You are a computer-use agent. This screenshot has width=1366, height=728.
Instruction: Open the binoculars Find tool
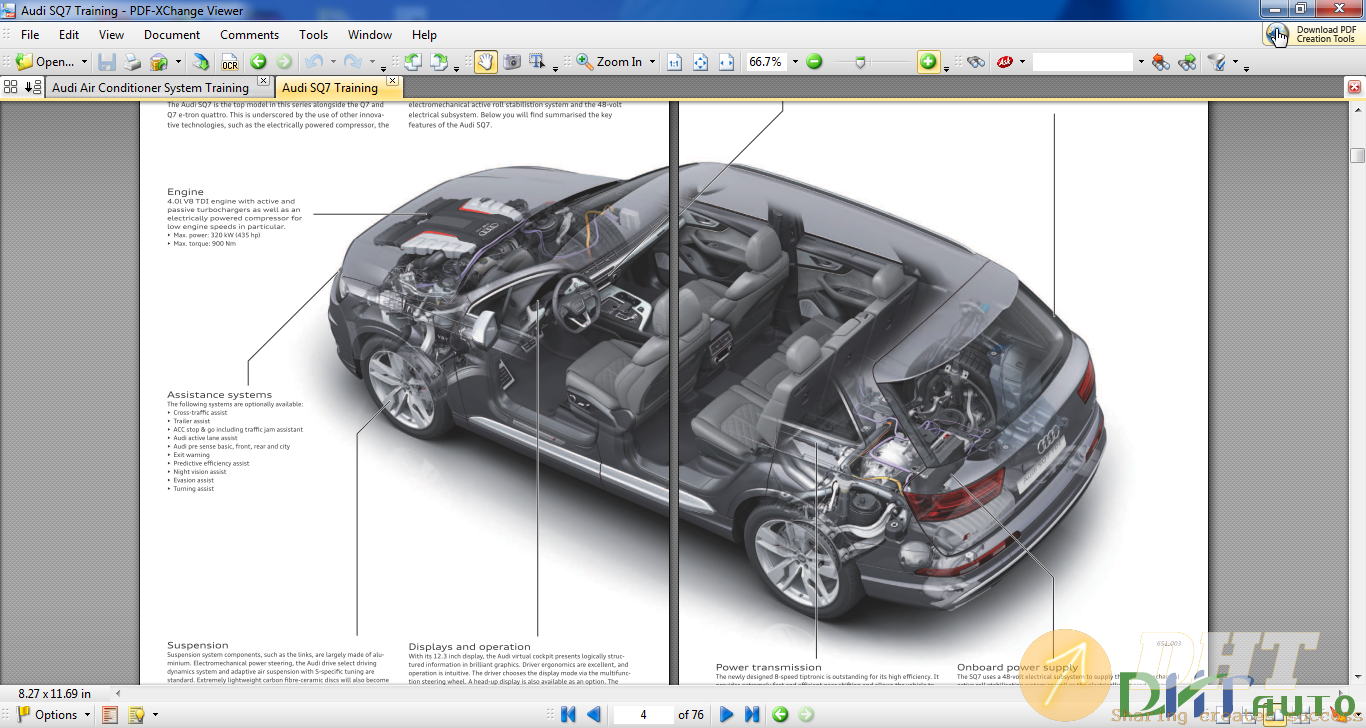coord(976,62)
